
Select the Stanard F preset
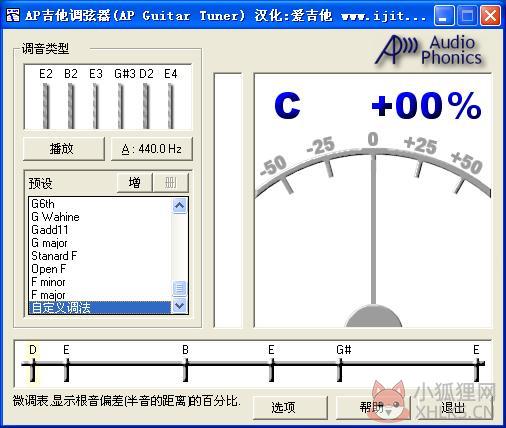[x=100, y=256]
